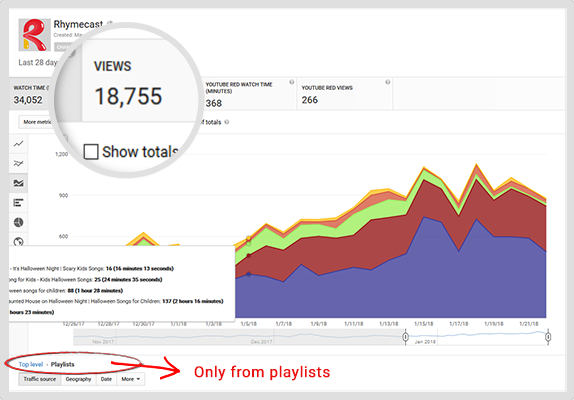Select the Geography tab
The image size is (574, 400).
[x=78, y=379]
